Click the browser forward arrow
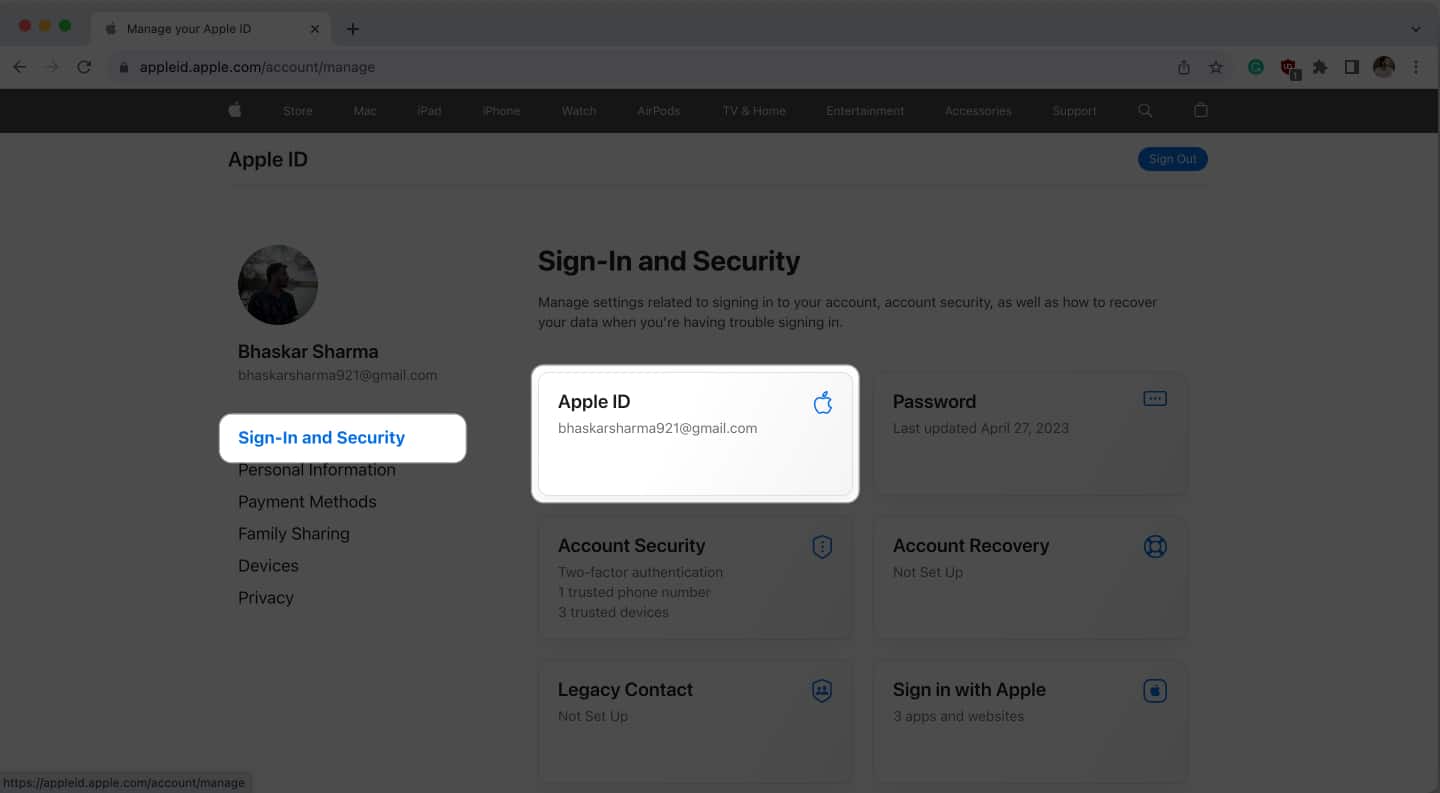Screen dimensions: 1440x793 [x=51, y=67]
